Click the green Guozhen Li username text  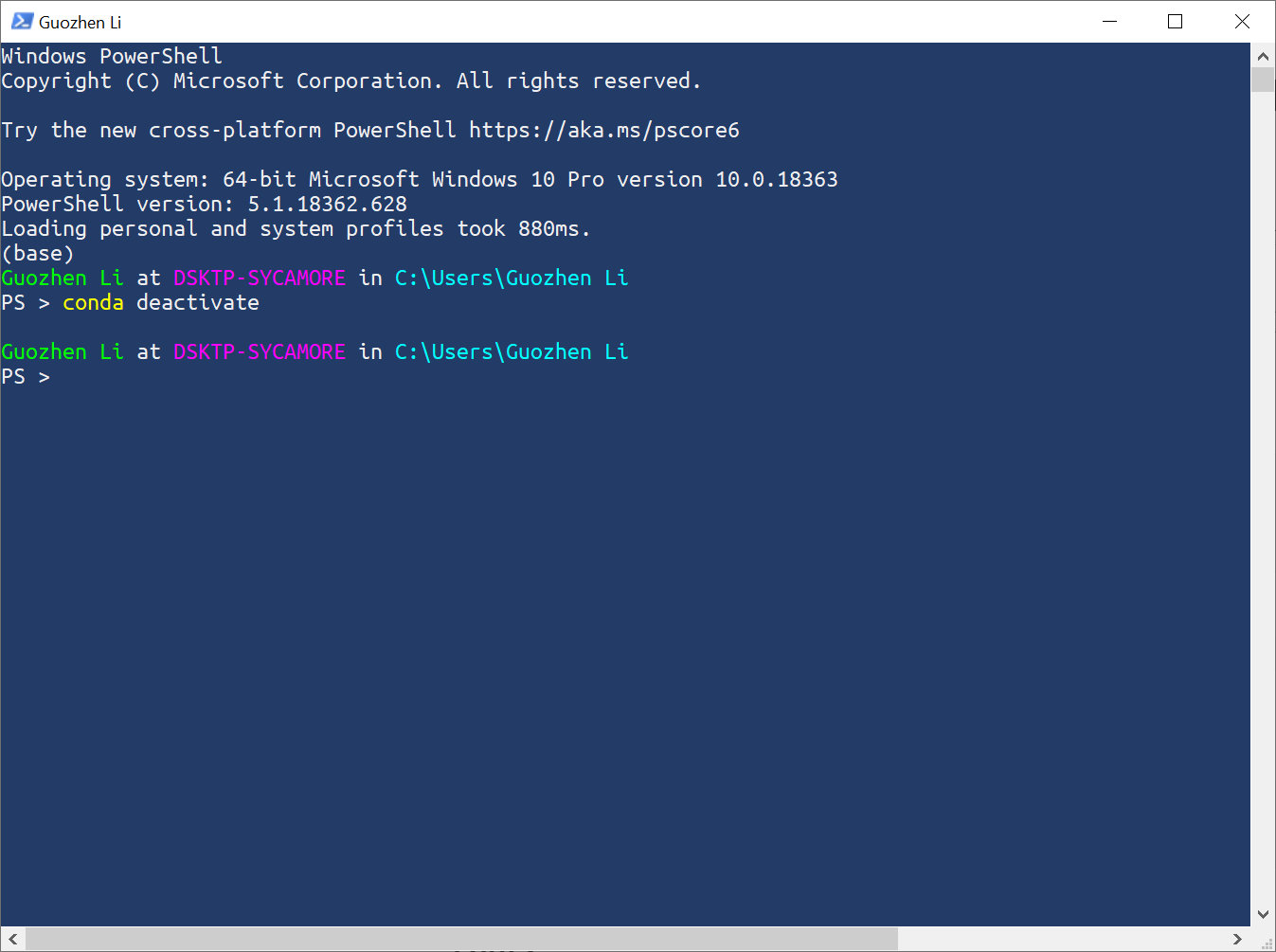[63, 278]
